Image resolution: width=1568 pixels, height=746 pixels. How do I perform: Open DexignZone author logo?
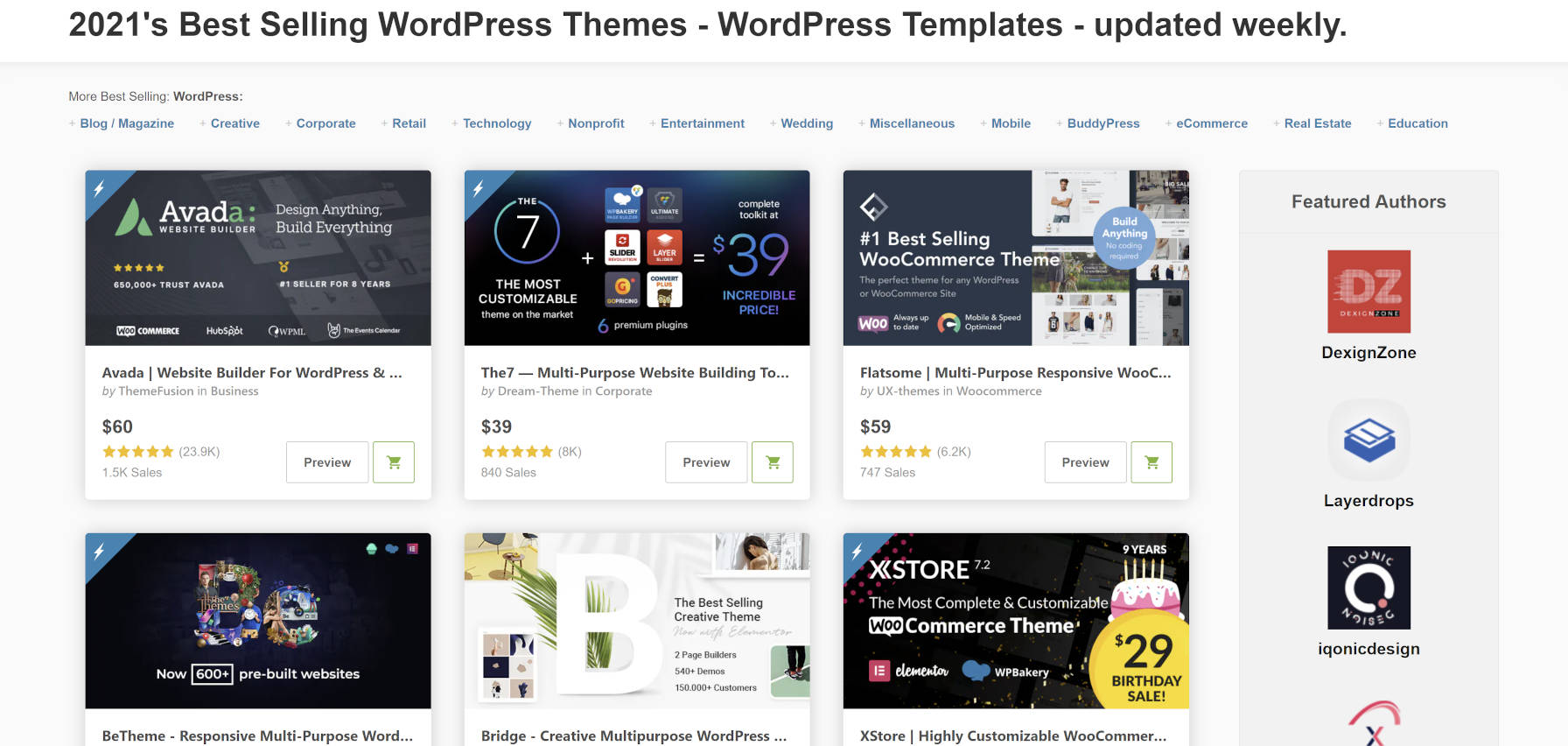(x=1368, y=292)
